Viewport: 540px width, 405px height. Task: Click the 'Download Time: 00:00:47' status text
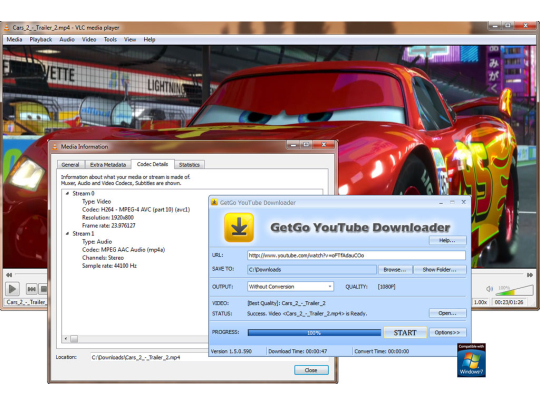coord(298,351)
